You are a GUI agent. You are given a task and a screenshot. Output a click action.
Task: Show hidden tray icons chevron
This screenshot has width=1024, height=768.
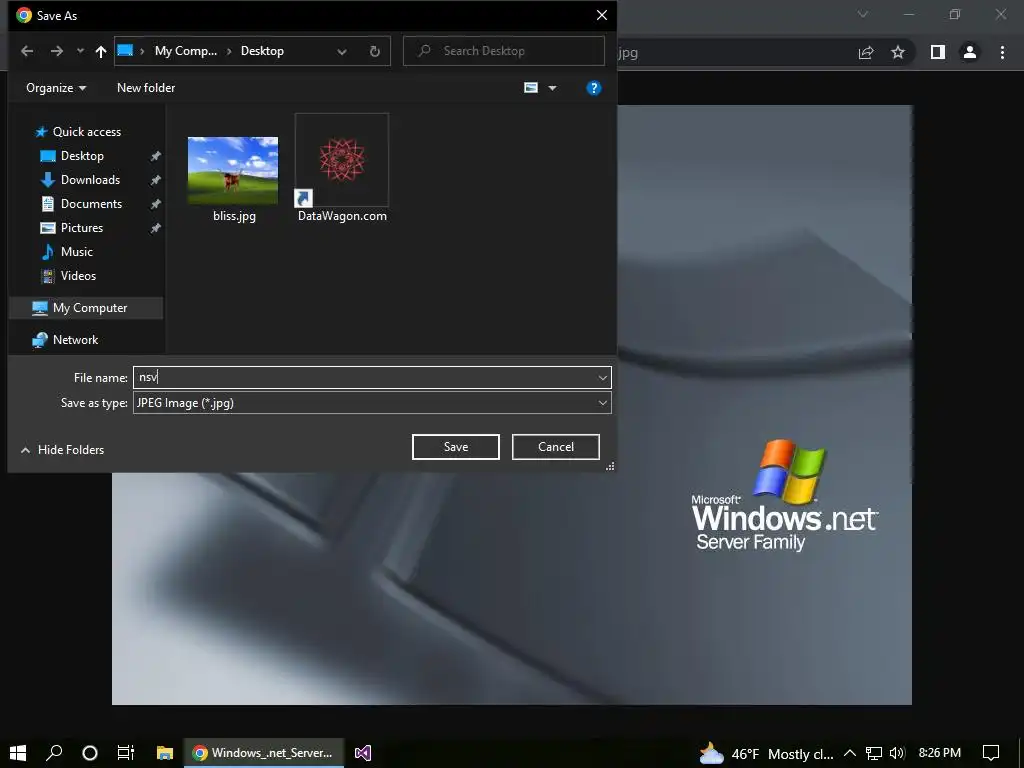tap(850, 753)
